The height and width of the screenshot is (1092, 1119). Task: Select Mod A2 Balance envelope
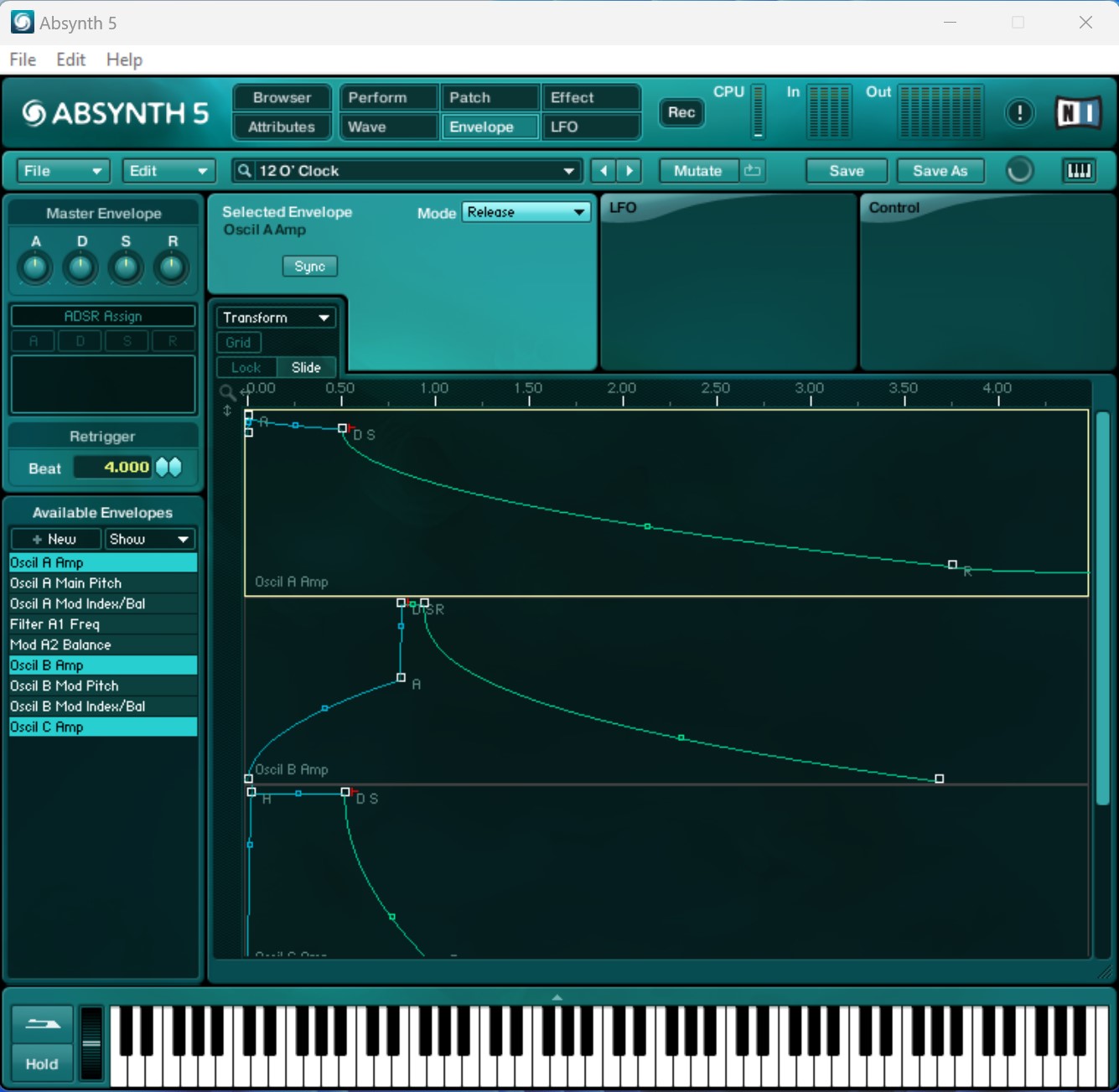(x=103, y=644)
